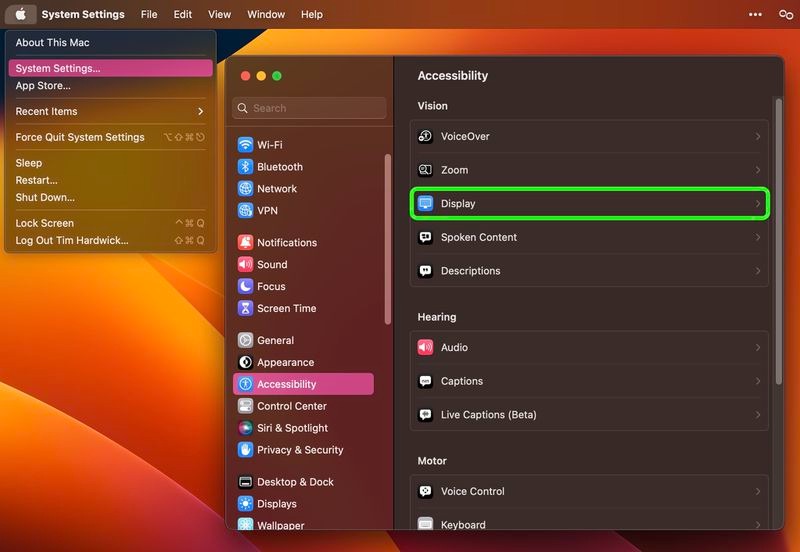Open the File menu
This screenshot has width=800, height=552.
[x=149, y=14]
